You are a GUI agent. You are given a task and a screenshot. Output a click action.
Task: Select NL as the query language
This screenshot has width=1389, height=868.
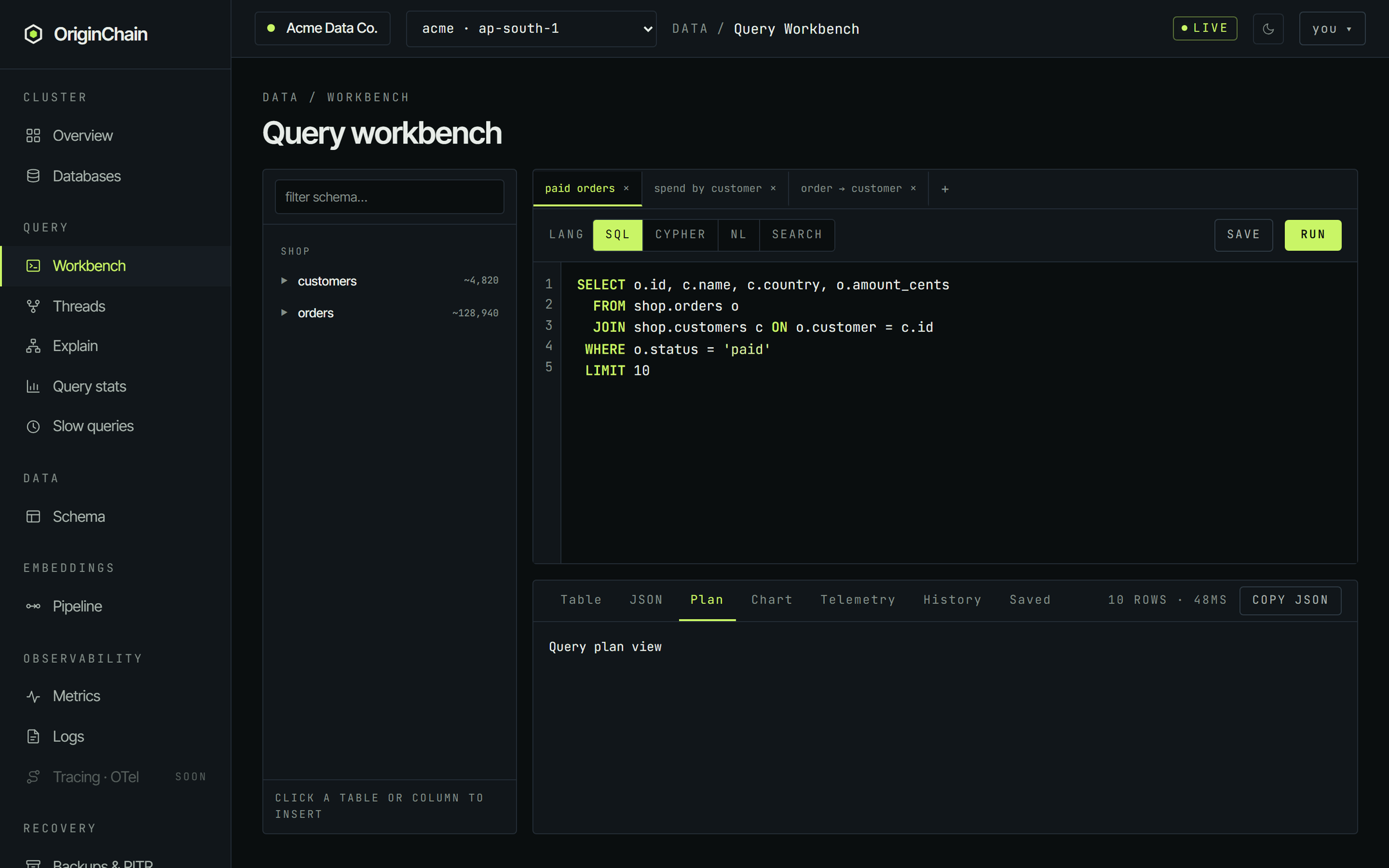(x=739, y=235)
